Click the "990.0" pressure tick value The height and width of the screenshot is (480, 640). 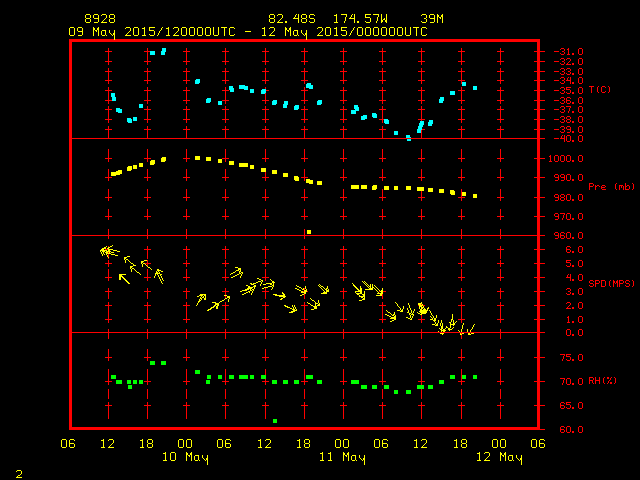(569, 178)
